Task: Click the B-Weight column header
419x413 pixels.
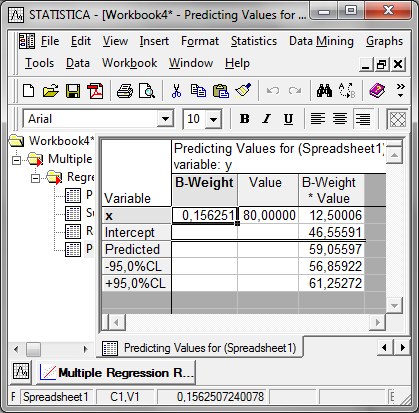Action: (x=204, y=190)
